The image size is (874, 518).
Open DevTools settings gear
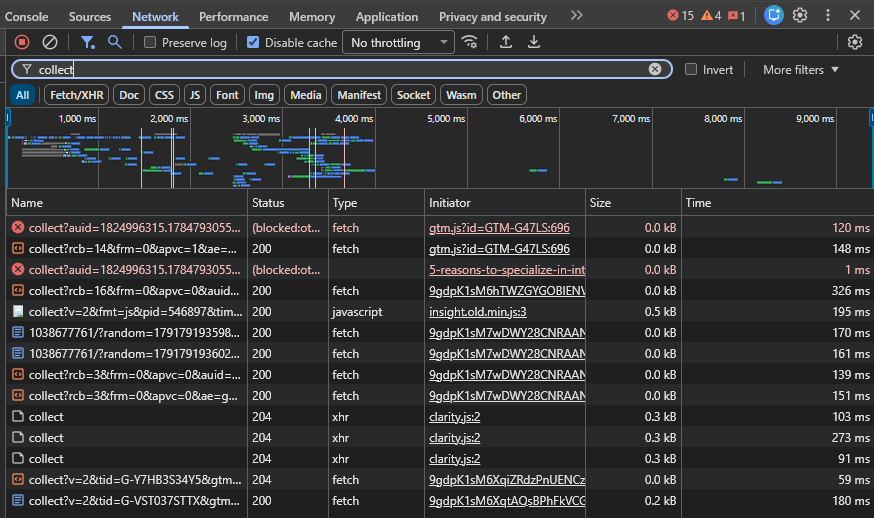point(800,15)
